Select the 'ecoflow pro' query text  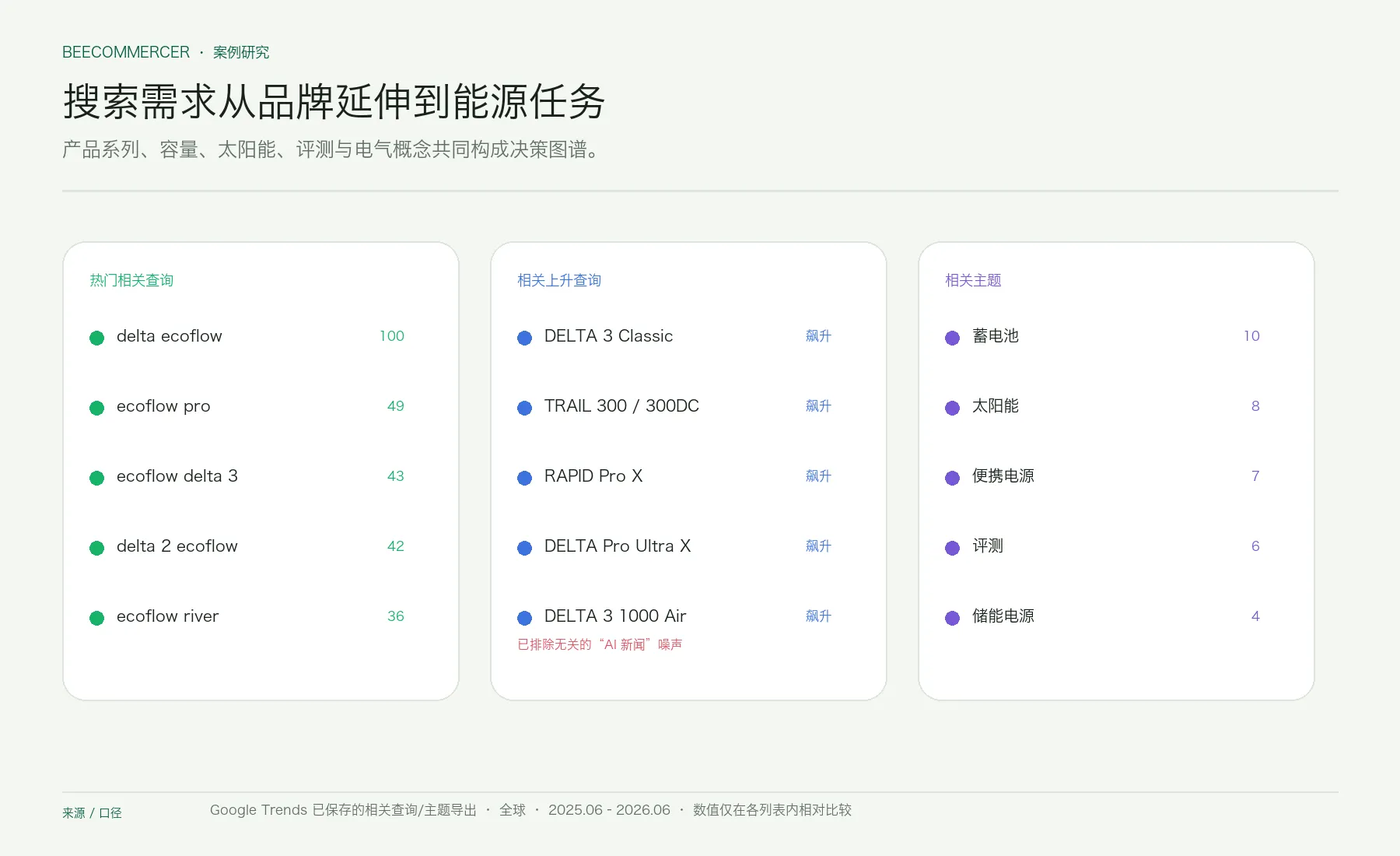pyautogui.click(x=163, y=406)
